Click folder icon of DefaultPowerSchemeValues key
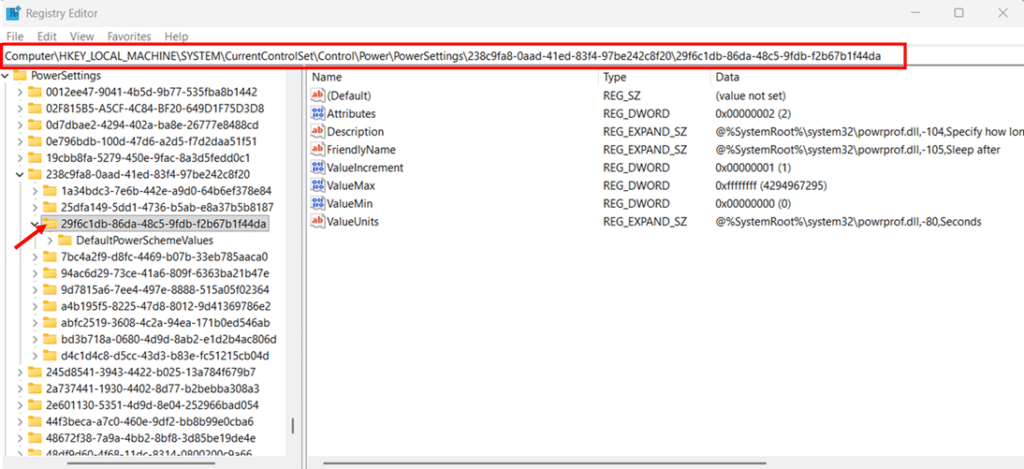 click(65, 240)
